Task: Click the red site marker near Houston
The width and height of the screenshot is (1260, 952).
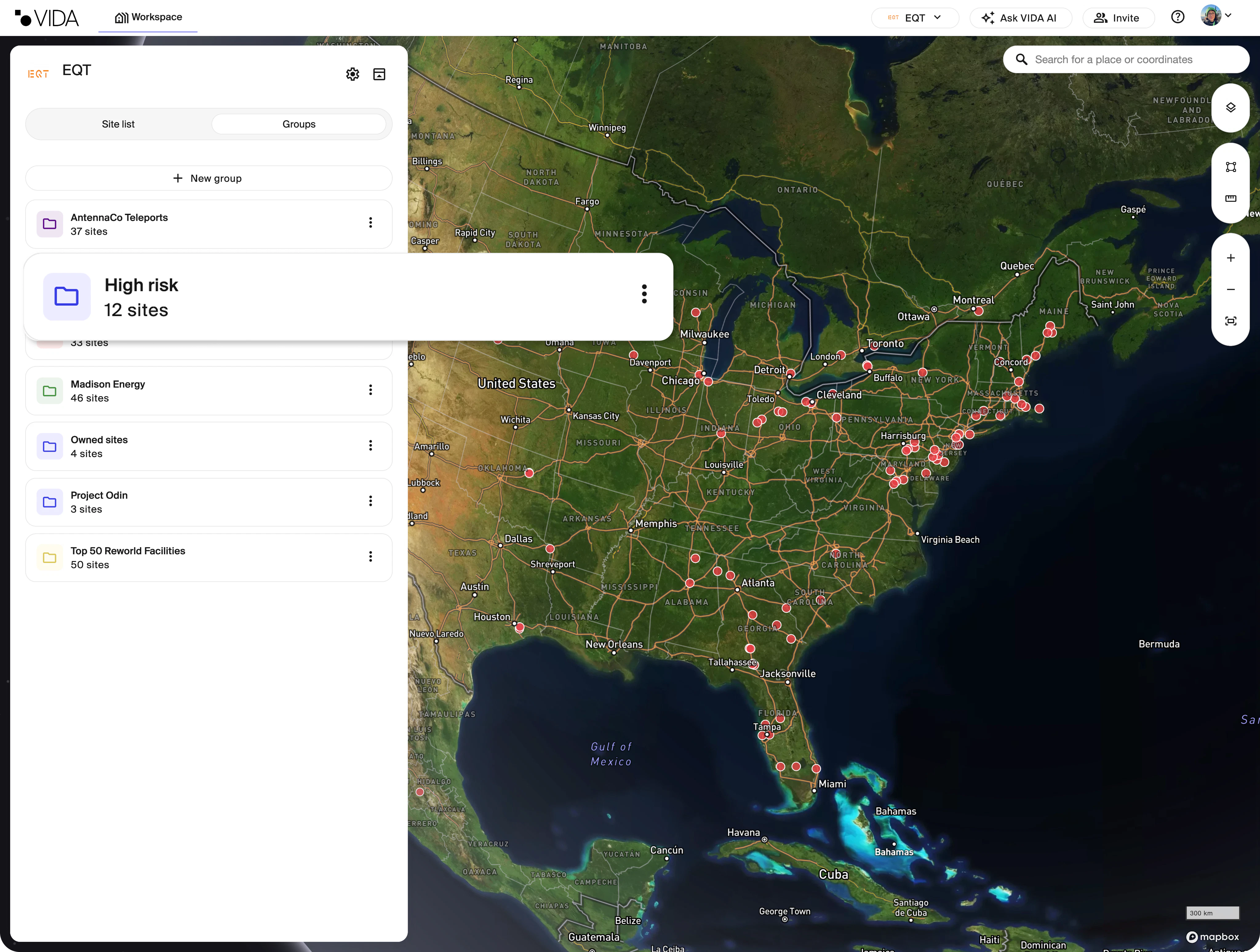Action: [x=520, y=627]
